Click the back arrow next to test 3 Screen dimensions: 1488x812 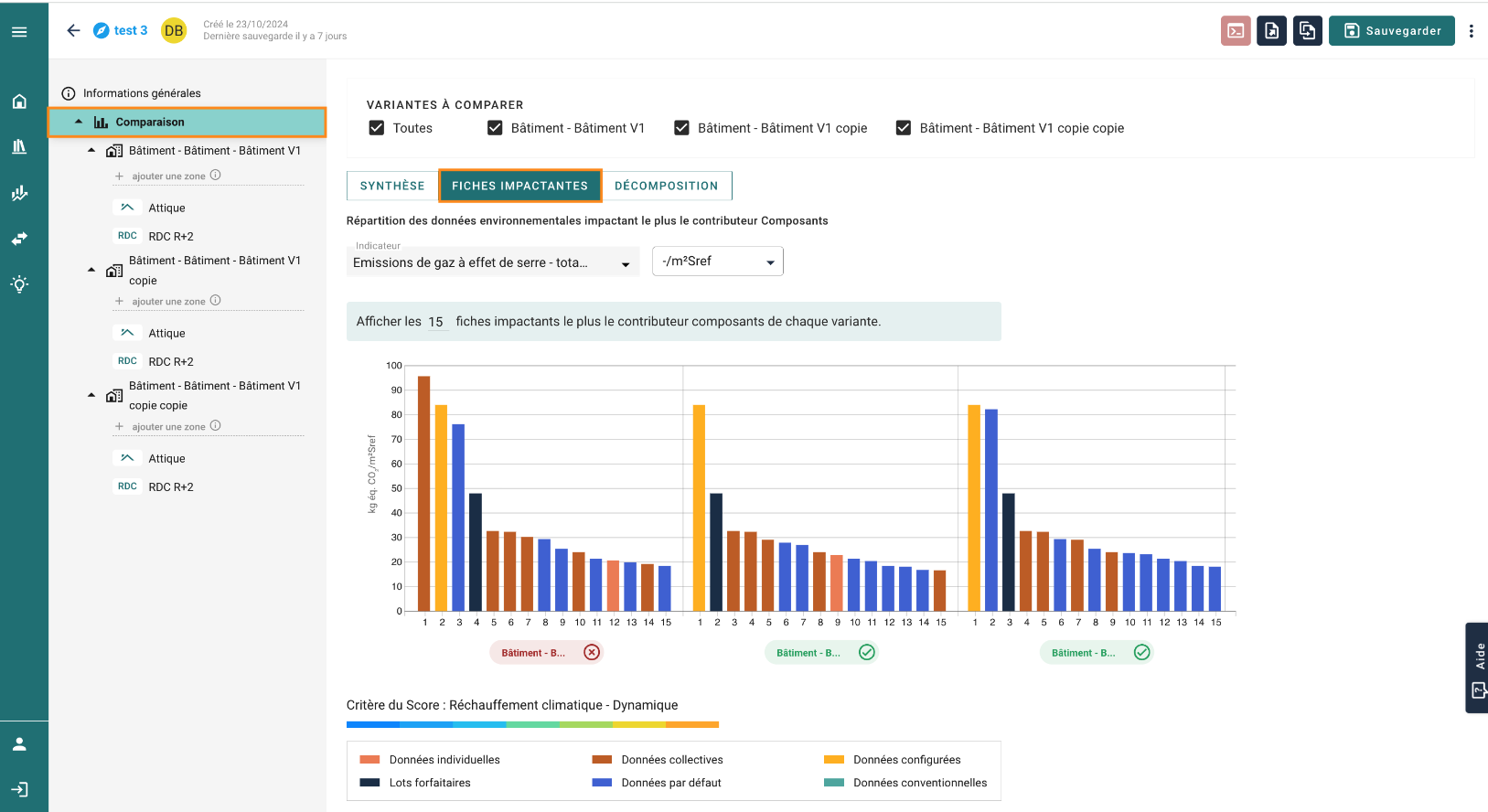(74, 30)
